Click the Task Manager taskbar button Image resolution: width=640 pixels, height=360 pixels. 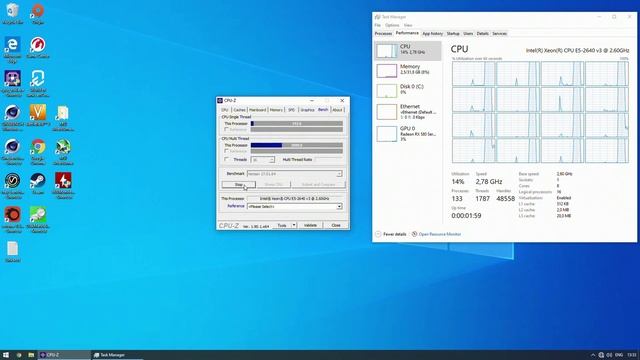point(117,355)
